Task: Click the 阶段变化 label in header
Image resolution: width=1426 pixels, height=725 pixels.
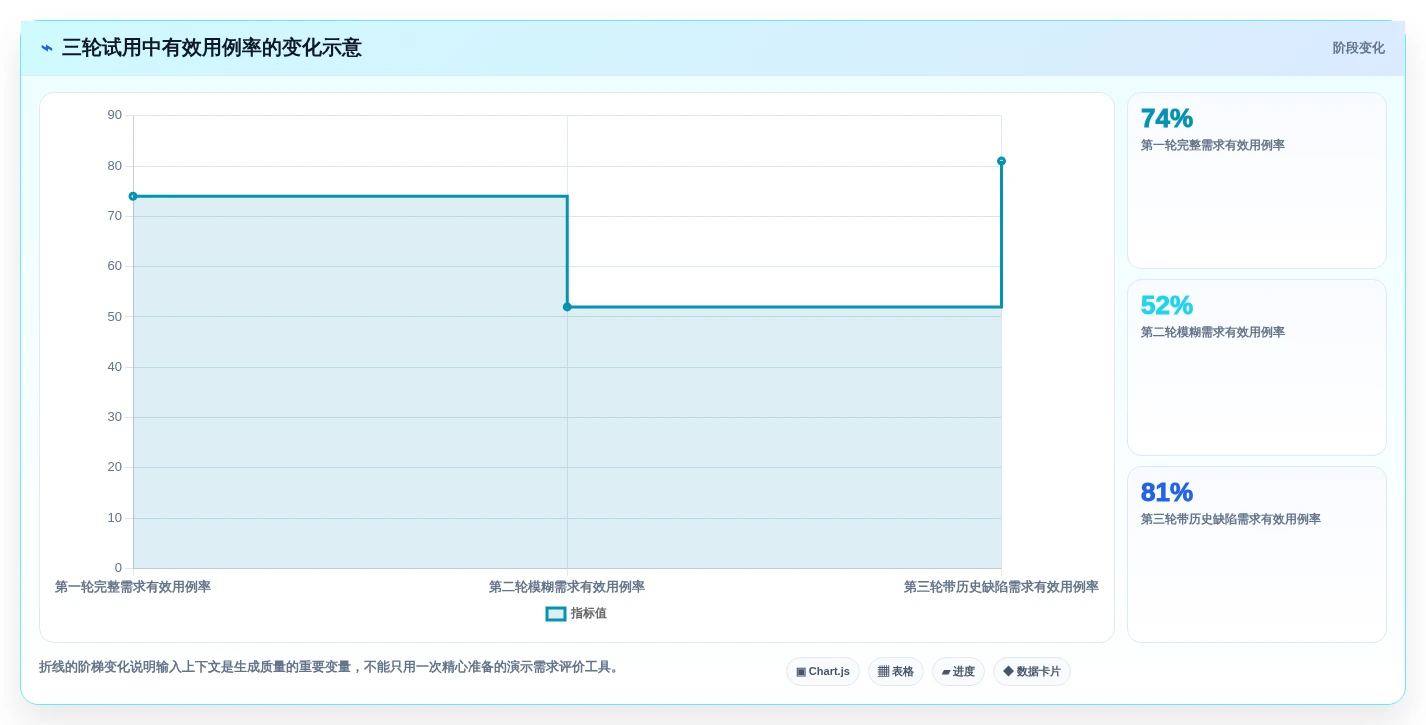Action: [x=1358, y=48]
